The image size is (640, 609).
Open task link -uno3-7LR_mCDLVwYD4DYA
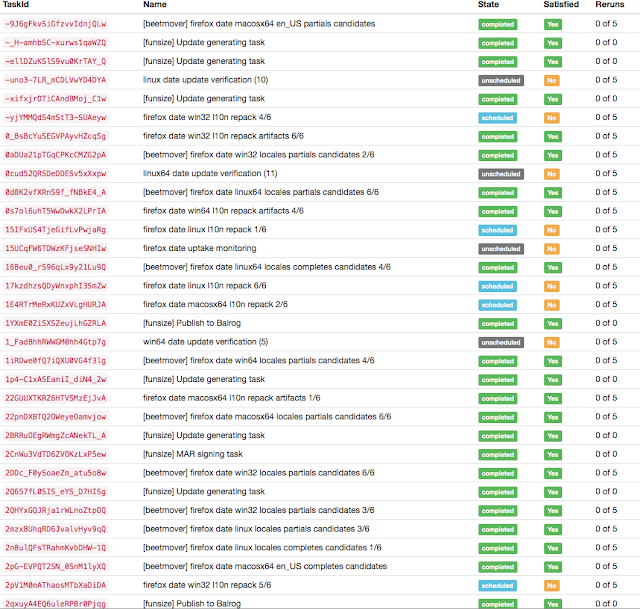56,80
